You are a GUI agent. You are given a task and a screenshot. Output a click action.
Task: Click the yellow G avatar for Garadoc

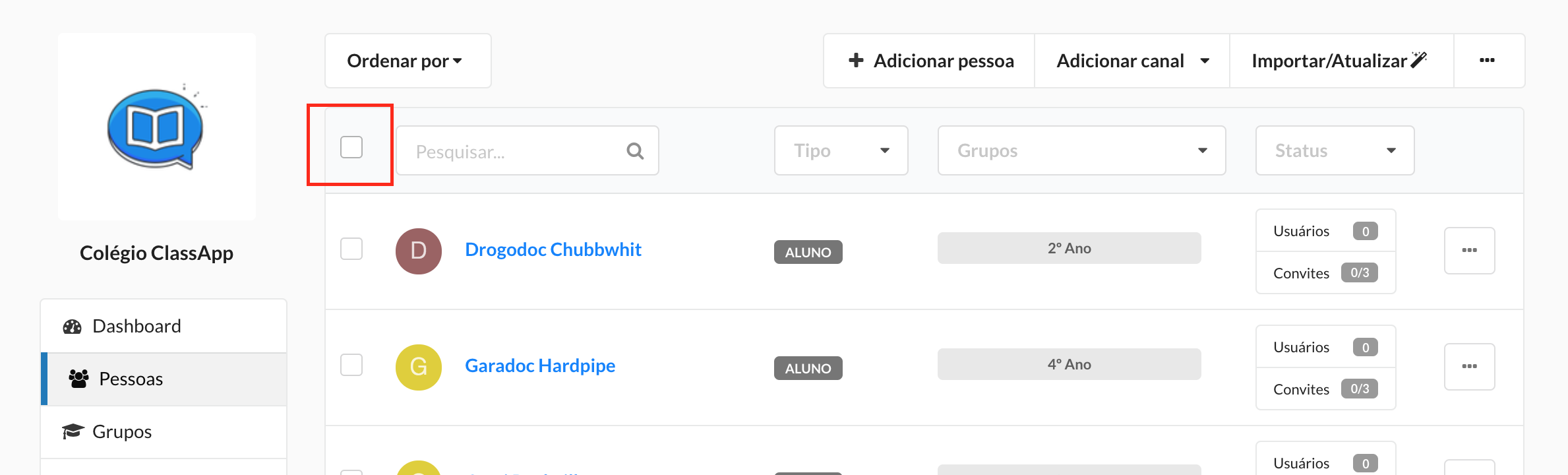(x=419, y=367)
